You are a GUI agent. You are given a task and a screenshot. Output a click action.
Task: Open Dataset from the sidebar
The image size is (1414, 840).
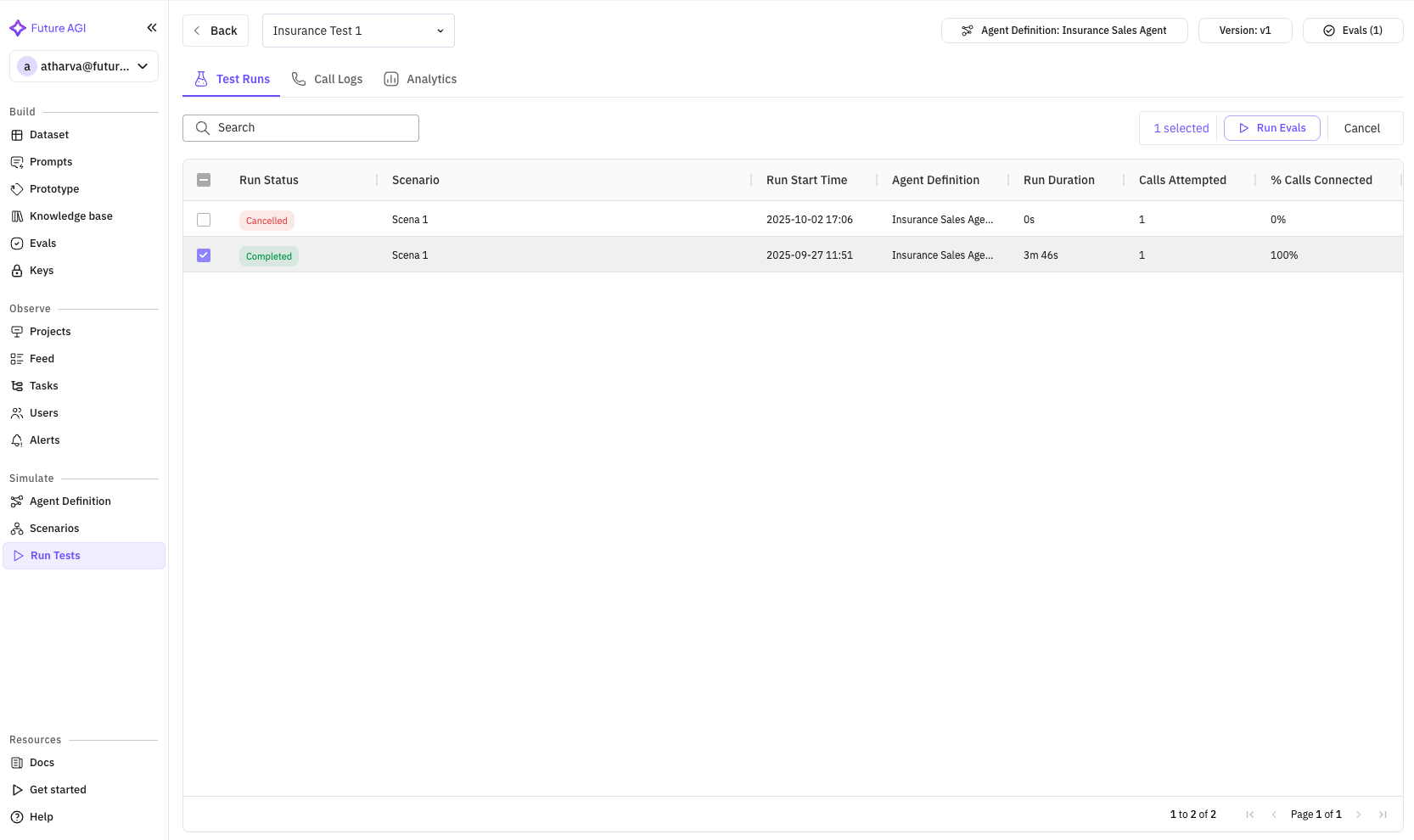[83, 135]
